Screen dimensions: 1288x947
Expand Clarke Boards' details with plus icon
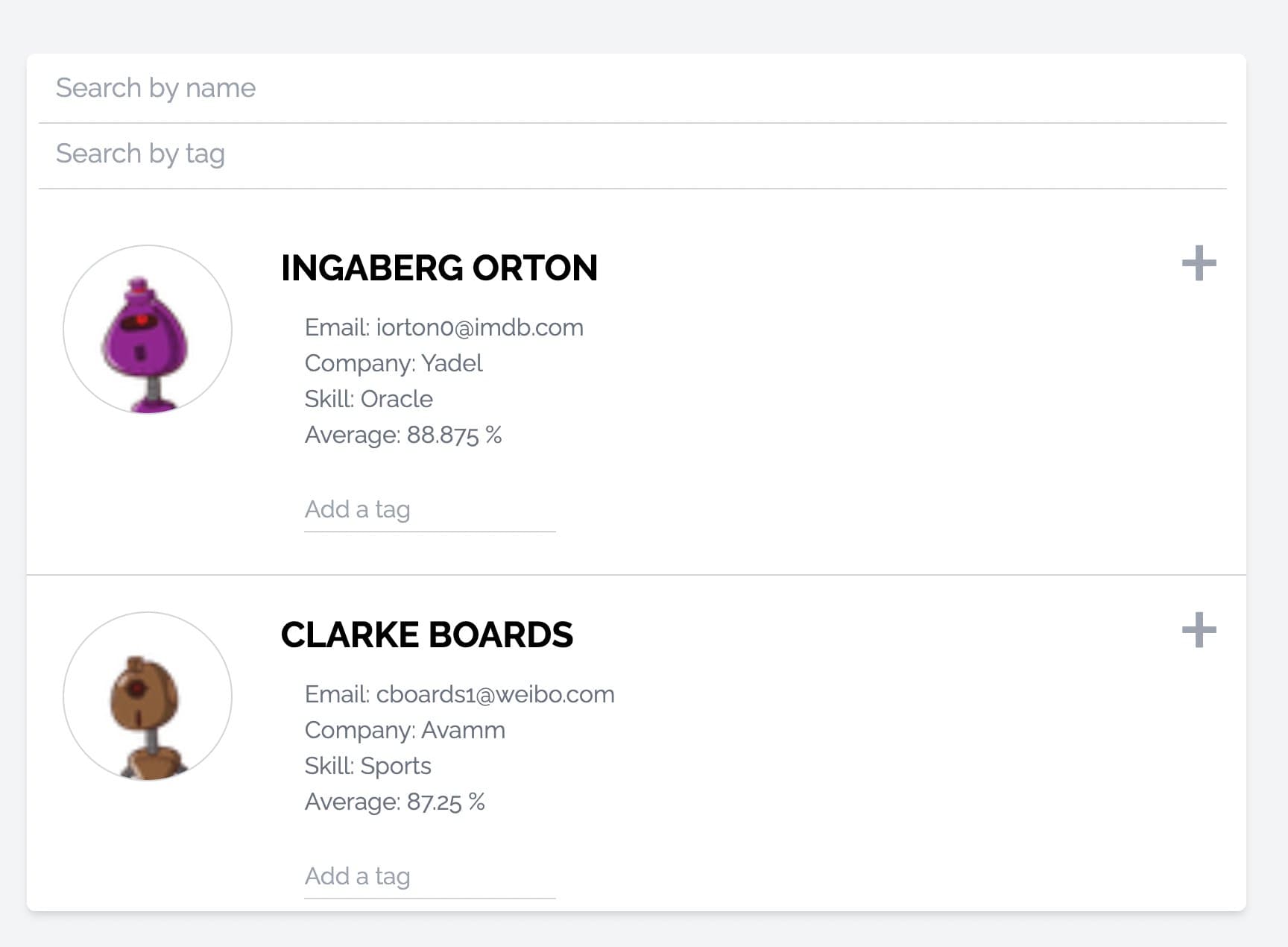(x=1199, y=630)
